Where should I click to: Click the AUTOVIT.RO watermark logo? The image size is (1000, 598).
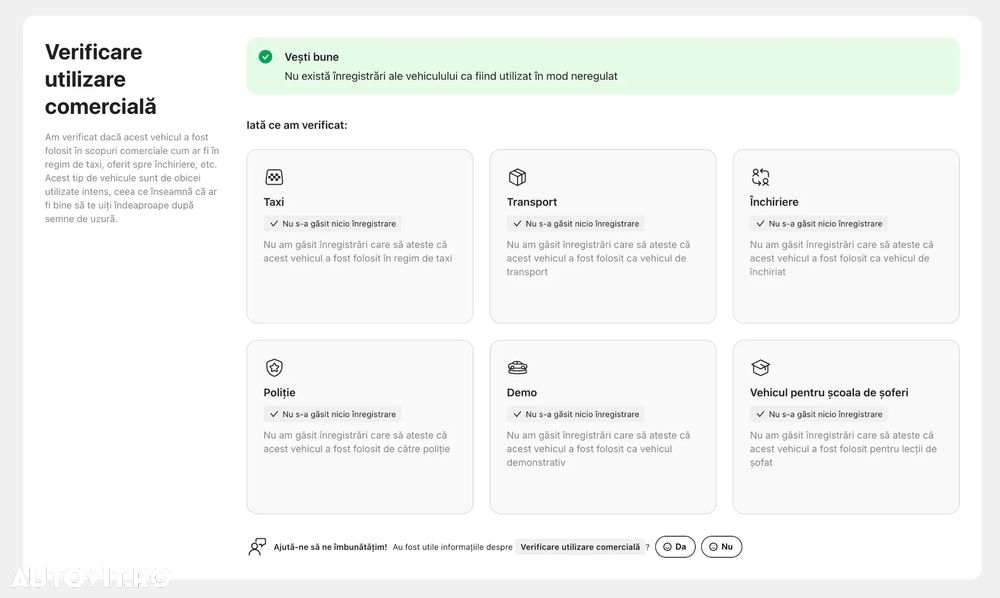pyautogui.click(x=90, y=577)
